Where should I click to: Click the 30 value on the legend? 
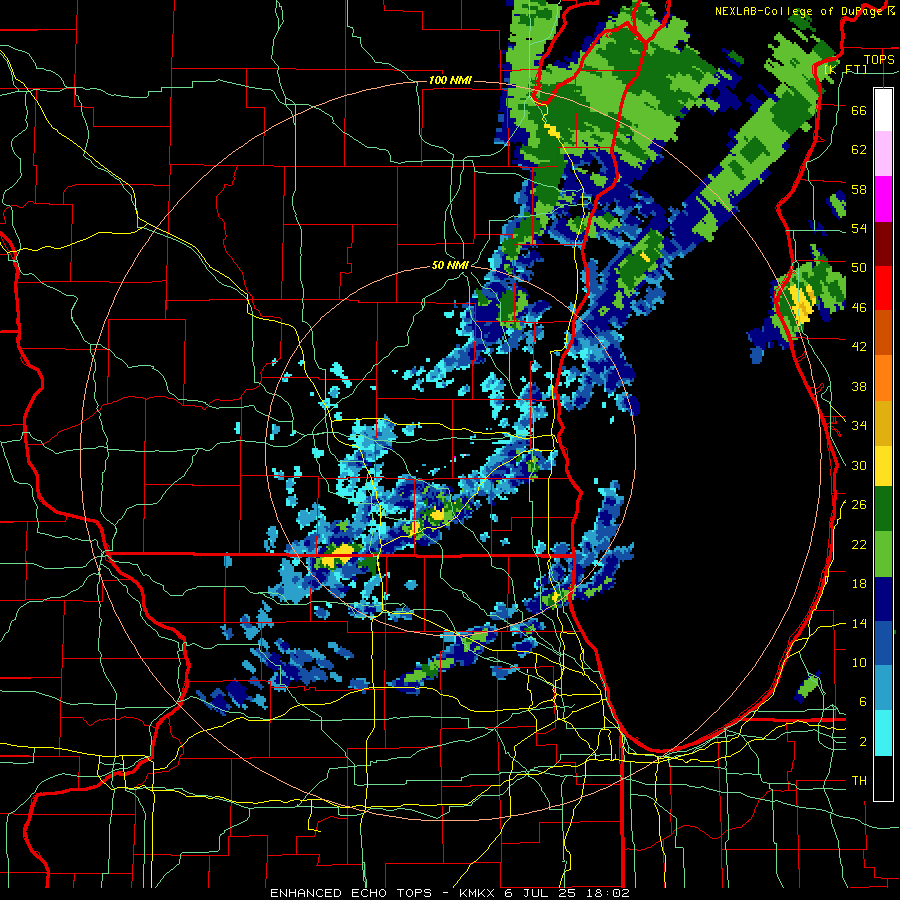coord(859,465)
